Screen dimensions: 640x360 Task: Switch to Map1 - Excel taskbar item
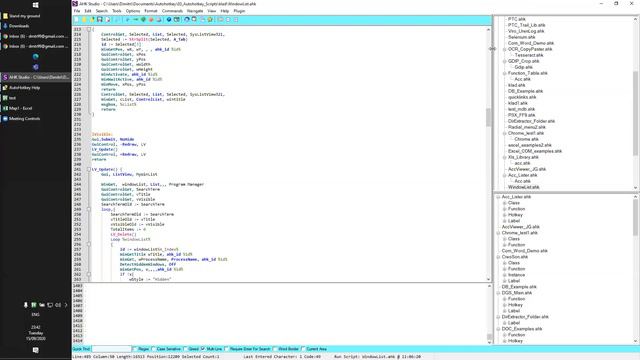[x=36, y=108]
